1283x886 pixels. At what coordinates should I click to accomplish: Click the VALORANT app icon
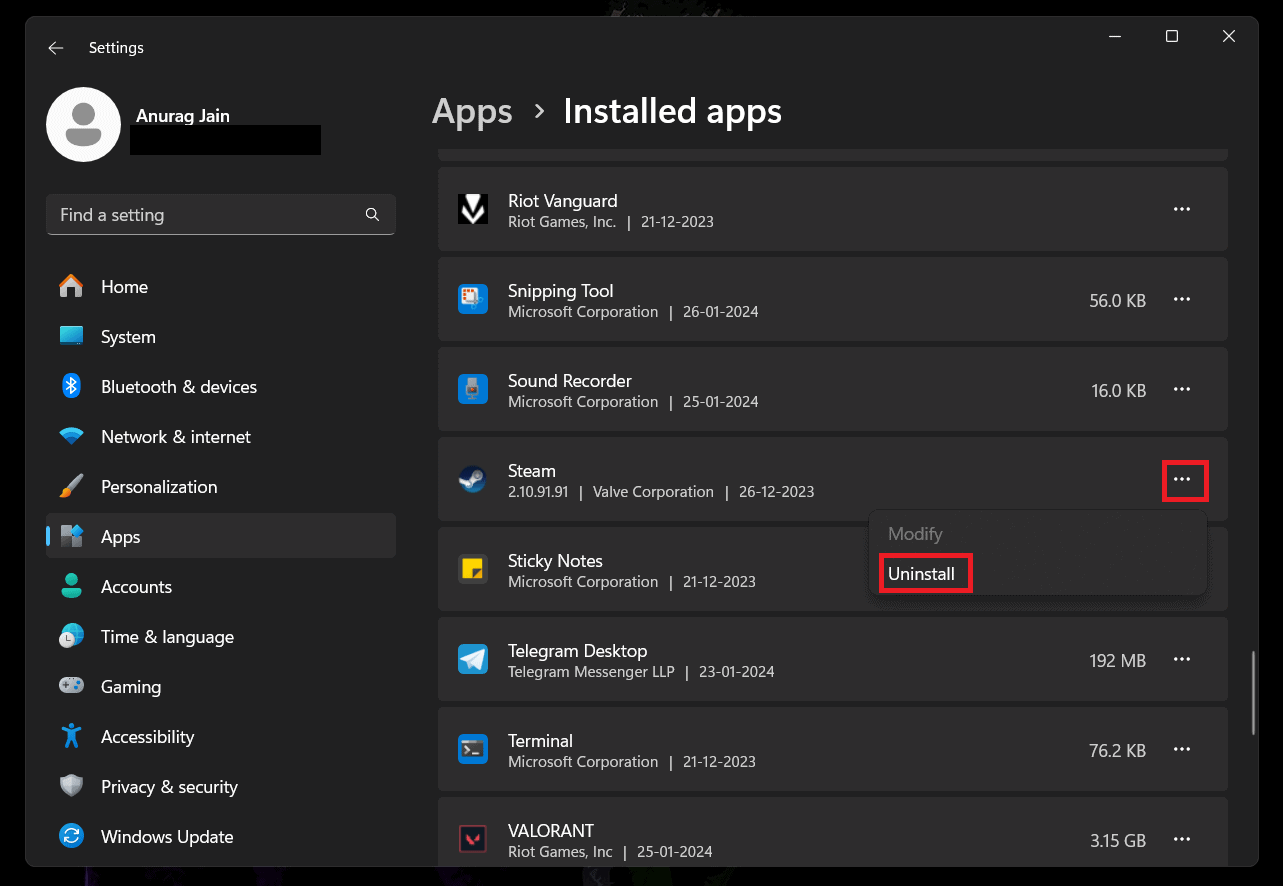click(x=472, y=840)
